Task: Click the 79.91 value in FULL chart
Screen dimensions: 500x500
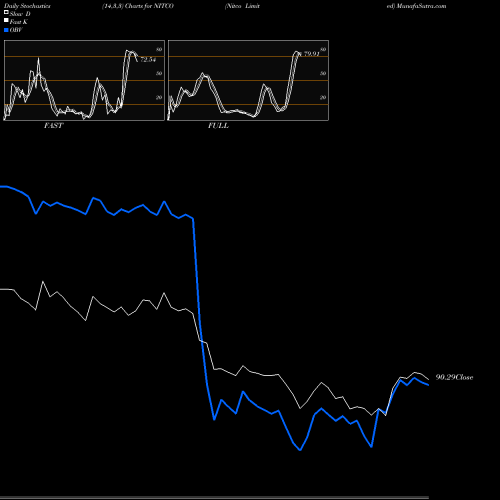Action: coord(312,54)
